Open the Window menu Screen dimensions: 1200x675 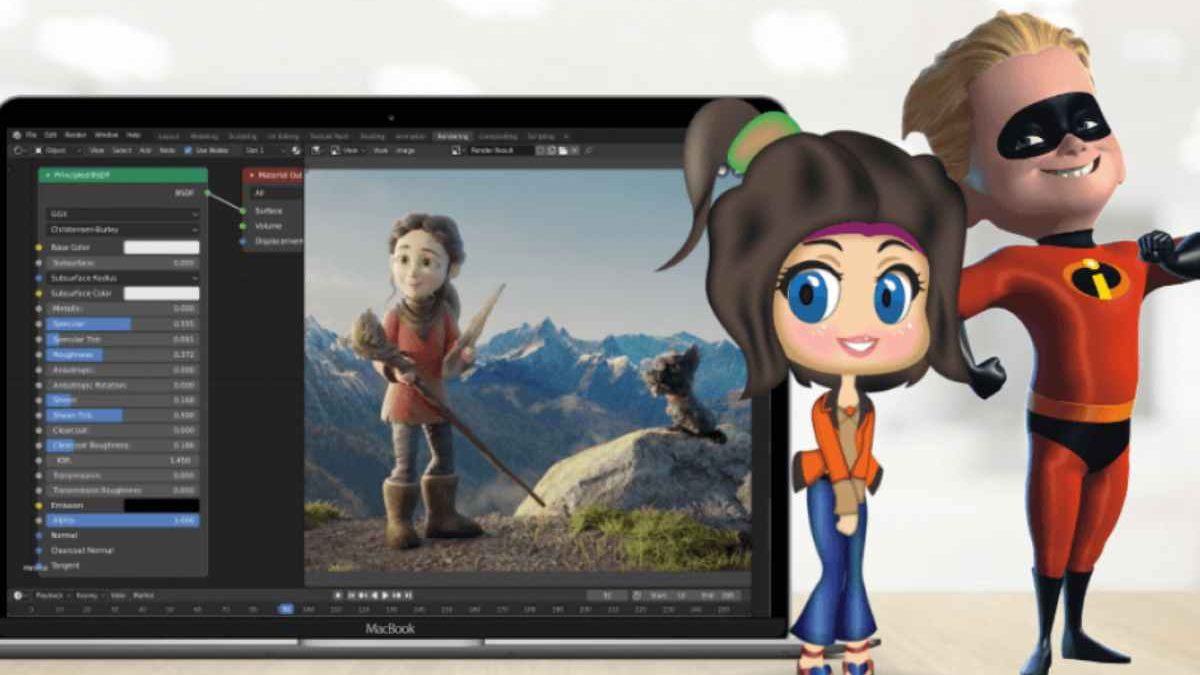point(106,135)
